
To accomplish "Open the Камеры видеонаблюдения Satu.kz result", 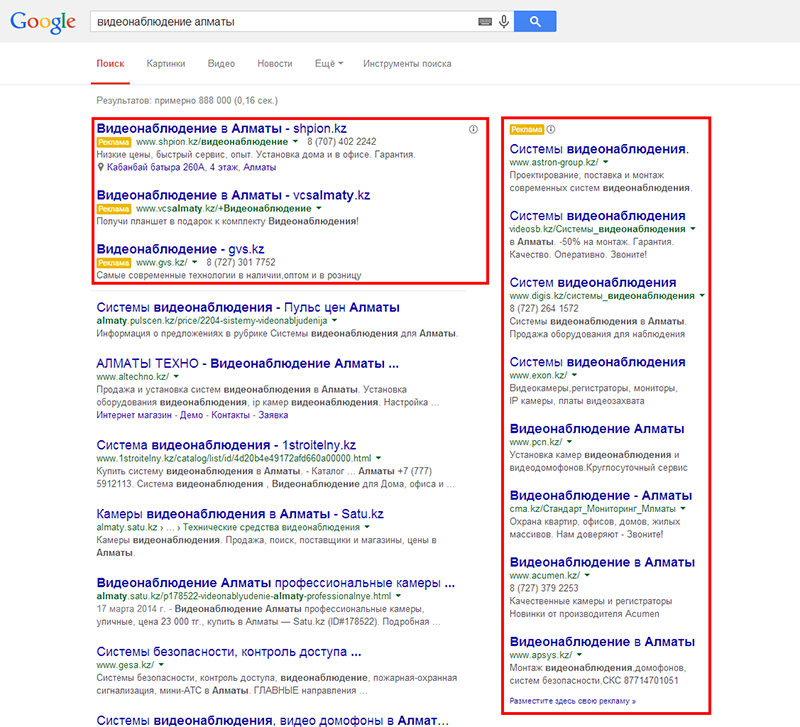I will point(240,514).
